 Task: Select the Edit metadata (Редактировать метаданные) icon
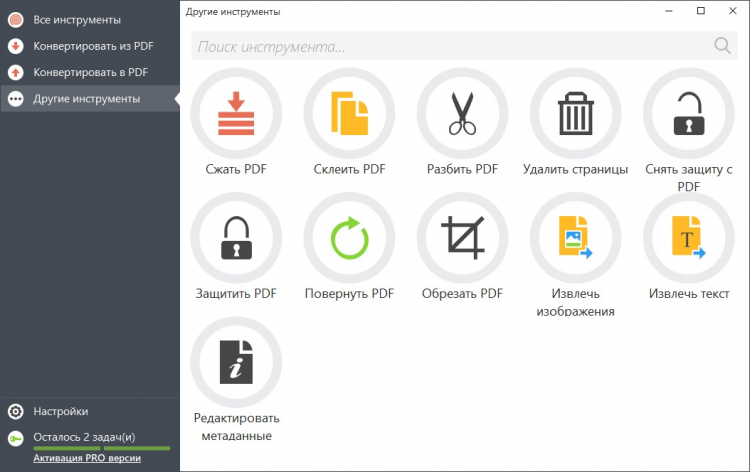236,362
